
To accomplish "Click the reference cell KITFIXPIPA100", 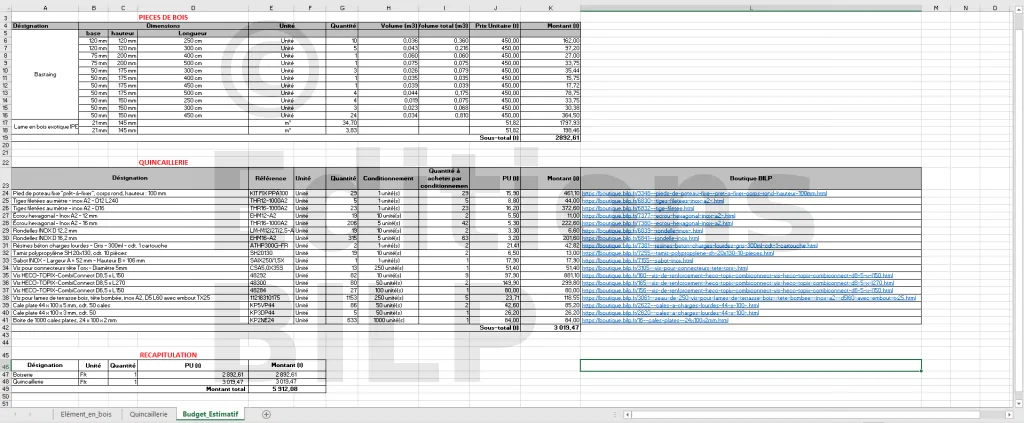I will pyautogui.click(x=270, y=192).
